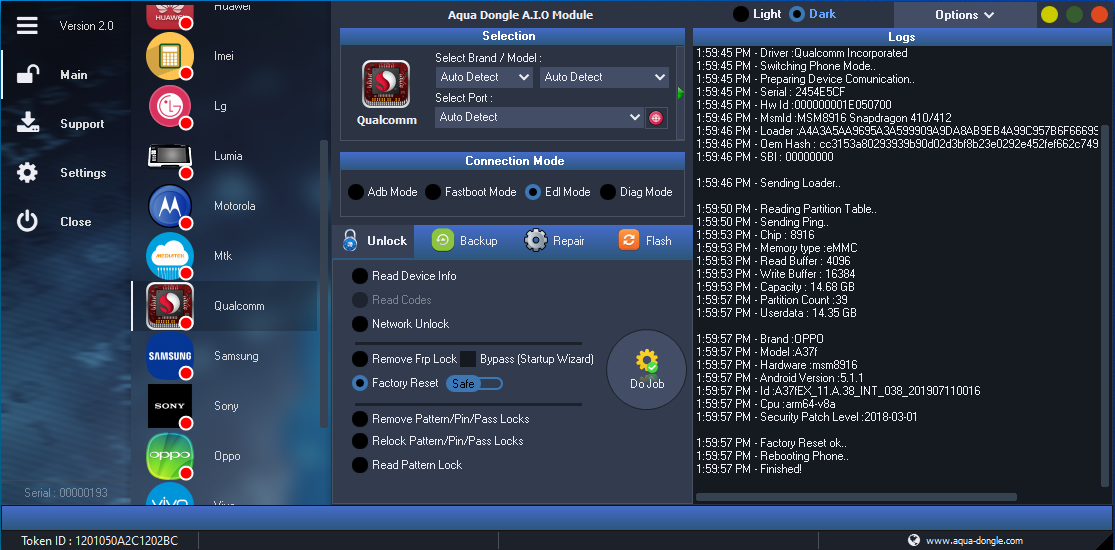The width and height of the screenshot is (1115, 550).
Task: Select the Sony brand icon
Action: (169, 406)
